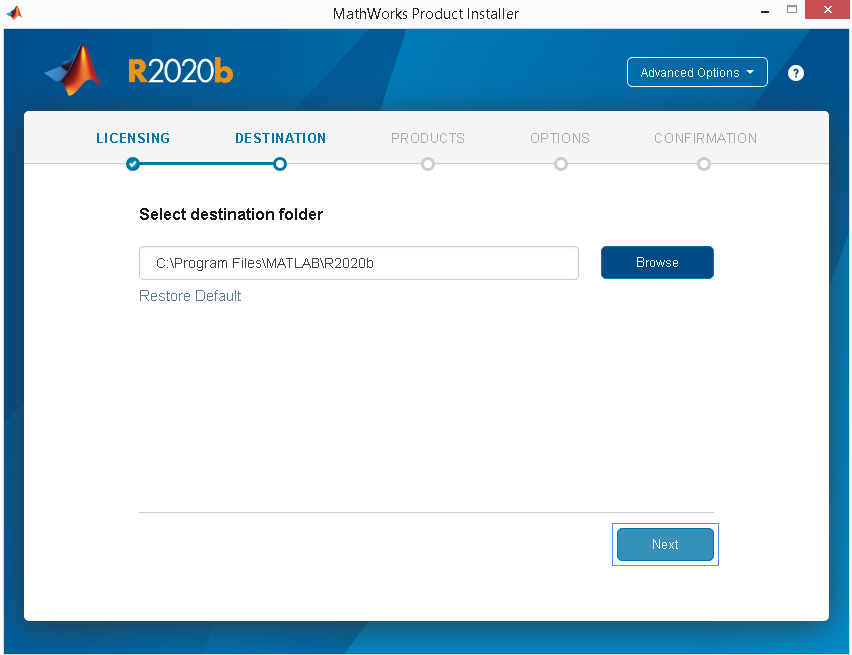Go to the OPTIONS step tab
The width and height of the screenshot is (852, 655).
560,138
